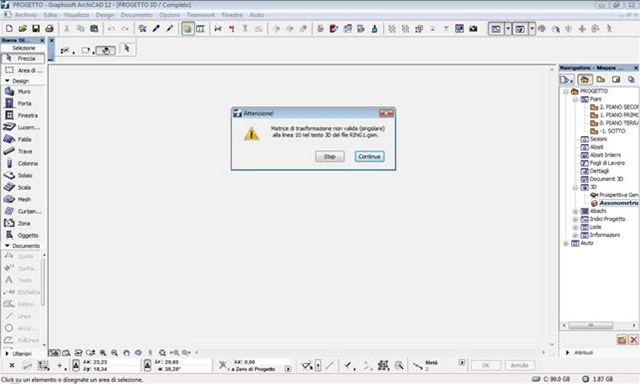
Task: Select the Scala stair tool
Action: pyautogui.click(x=23, y=187)
